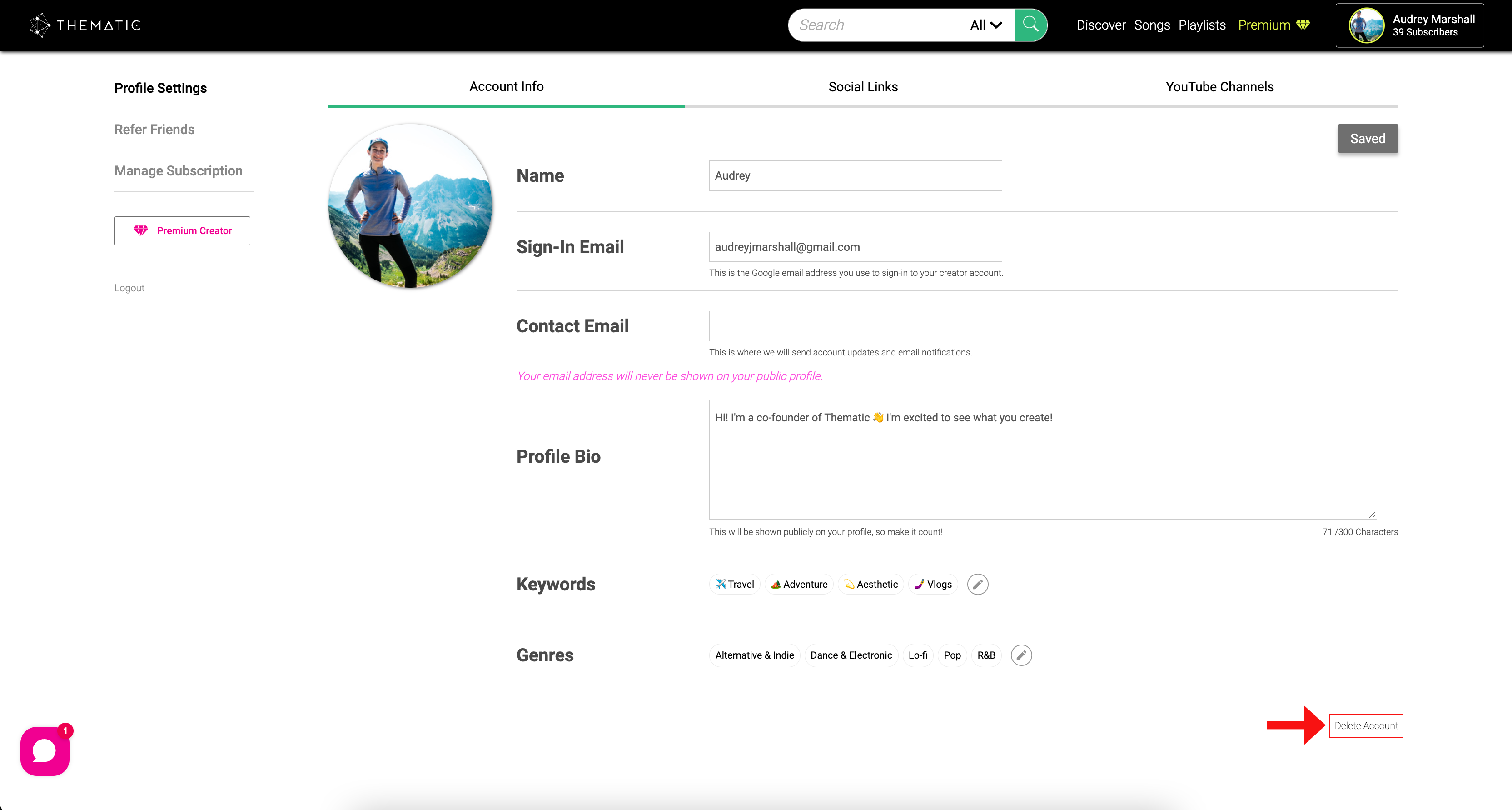Expand the YouTube Channels tab
The height and width of the screenshot is (810, 1512).
(x=1219, y=87)
